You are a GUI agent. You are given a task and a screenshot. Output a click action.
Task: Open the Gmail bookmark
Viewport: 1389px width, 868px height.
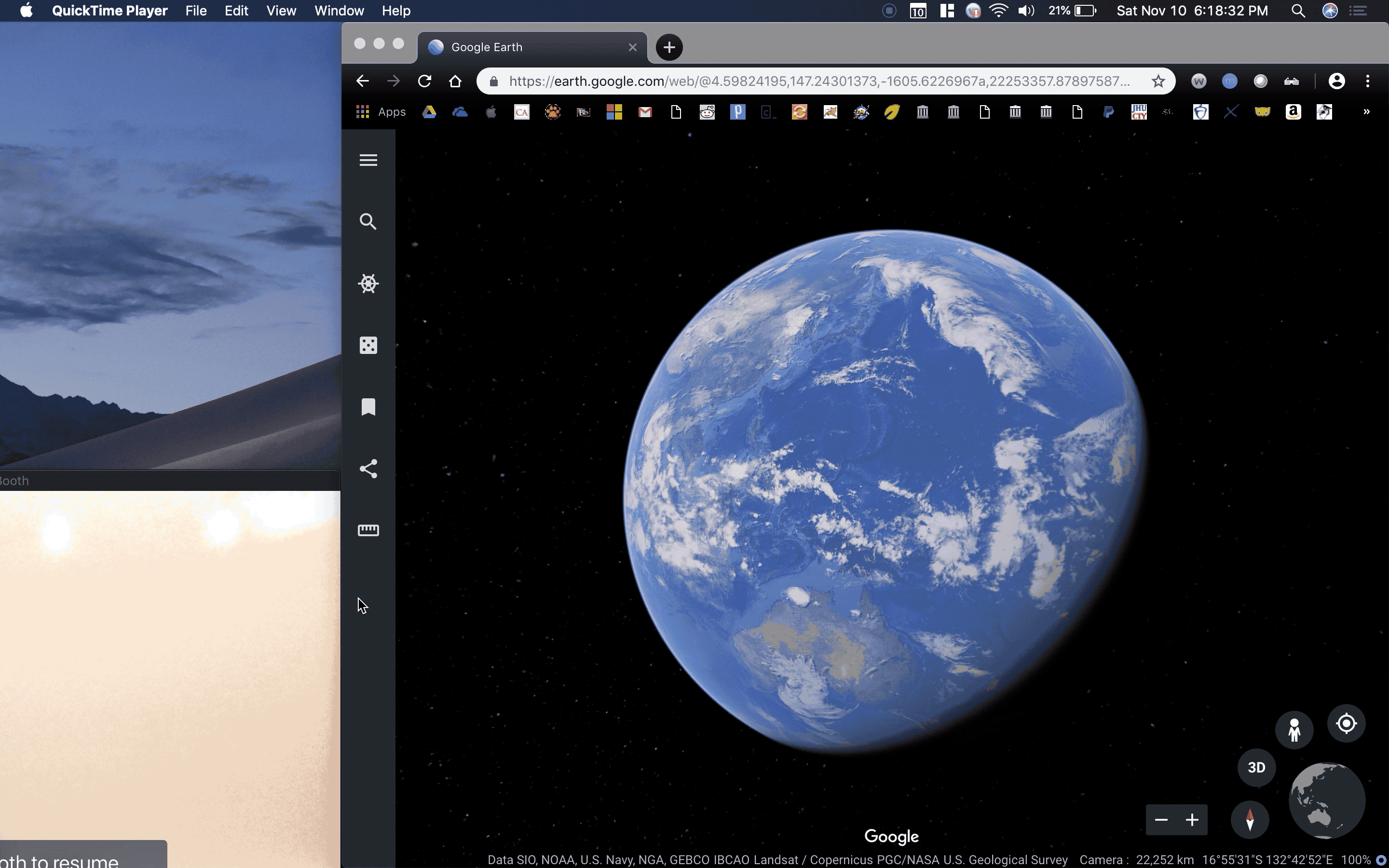(x=645, y=112)
